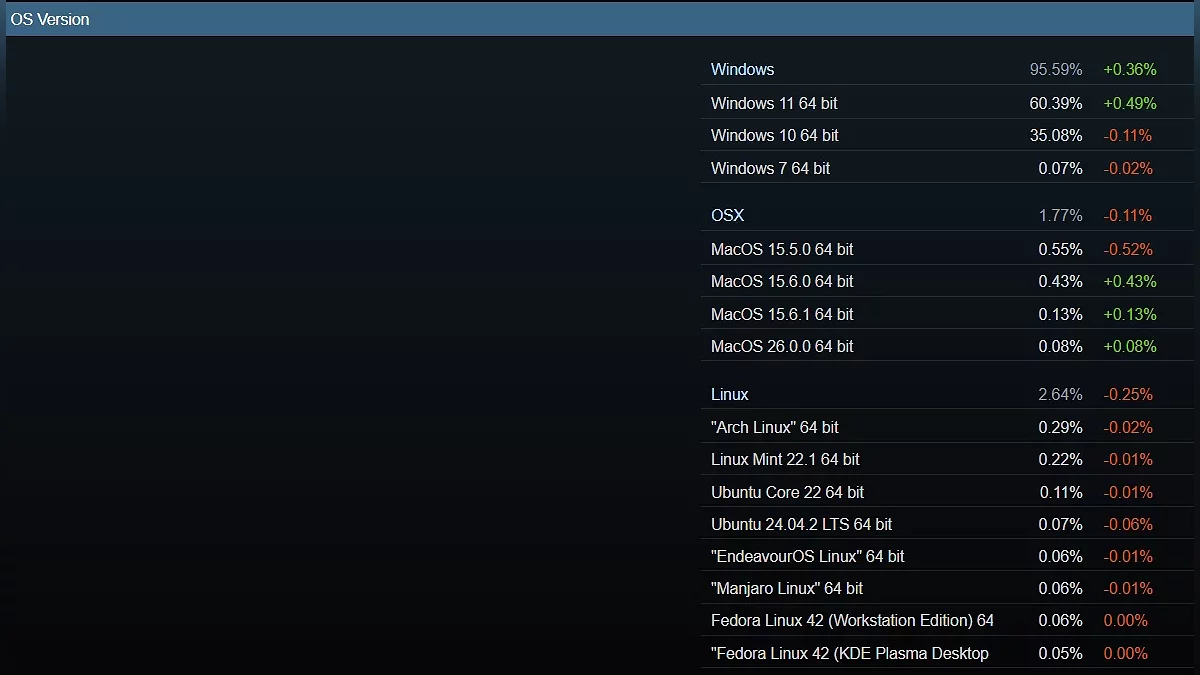Click the -0.06% change for Ubuntu 24.04.2 LTS
The width and height of the screenshot is (1200, 675).
click(x=1128, y=524)
